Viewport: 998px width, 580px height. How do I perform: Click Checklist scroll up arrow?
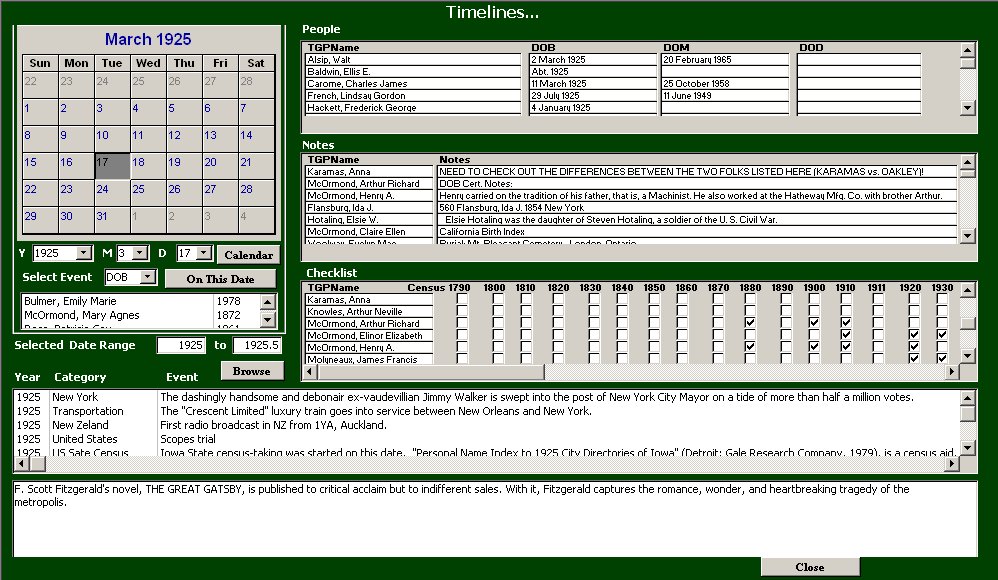[x=967, y=290]
